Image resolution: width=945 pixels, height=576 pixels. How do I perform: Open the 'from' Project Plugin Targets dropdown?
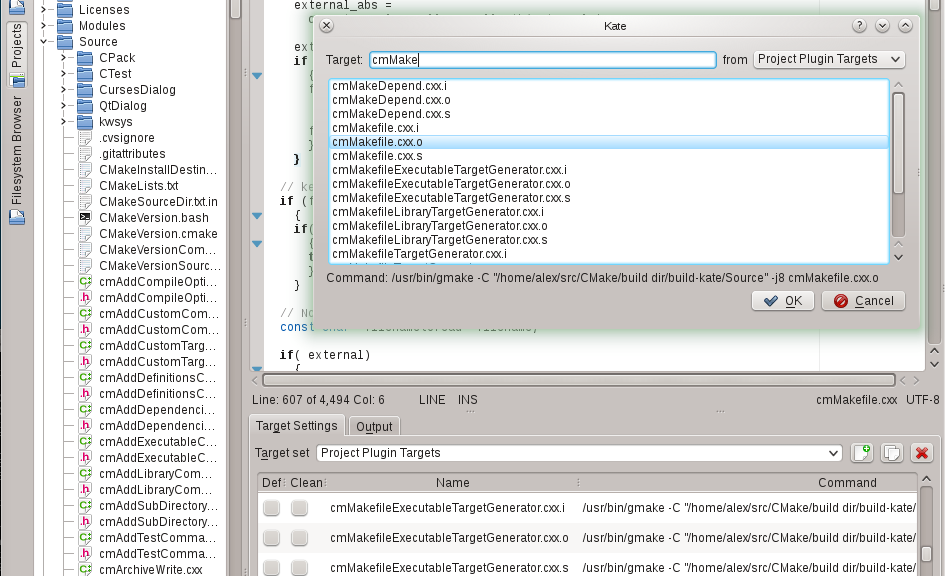[x=828, y=60]
